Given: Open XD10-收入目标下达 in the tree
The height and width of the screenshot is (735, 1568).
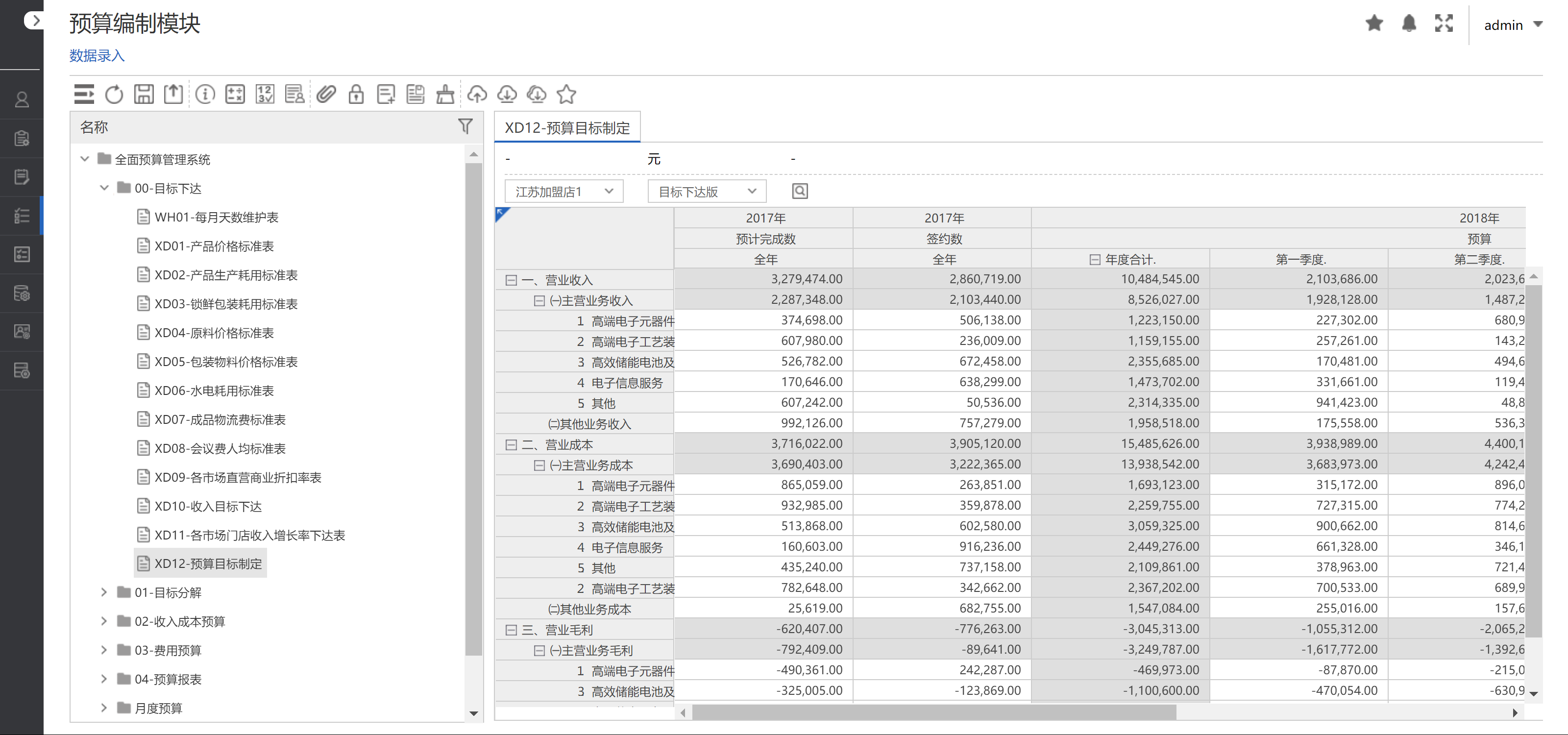Looking at the screenshot, I should point(208,506).
